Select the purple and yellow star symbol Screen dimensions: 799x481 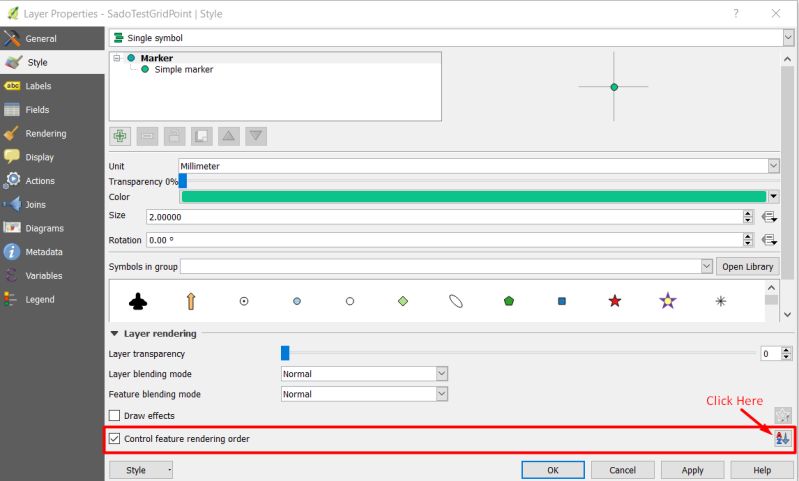pyautogui.click(x=668, y=301)
